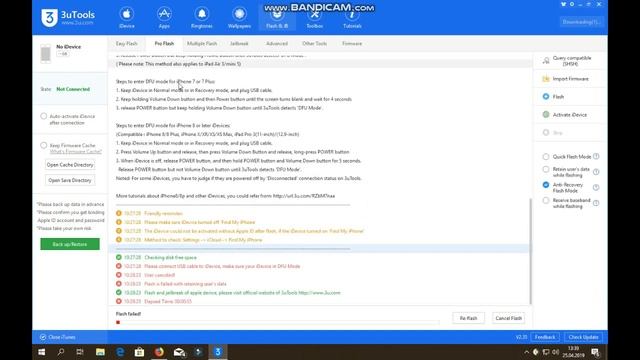Open the Flash & JB section

pyautogui.click(x=277, y=18)
